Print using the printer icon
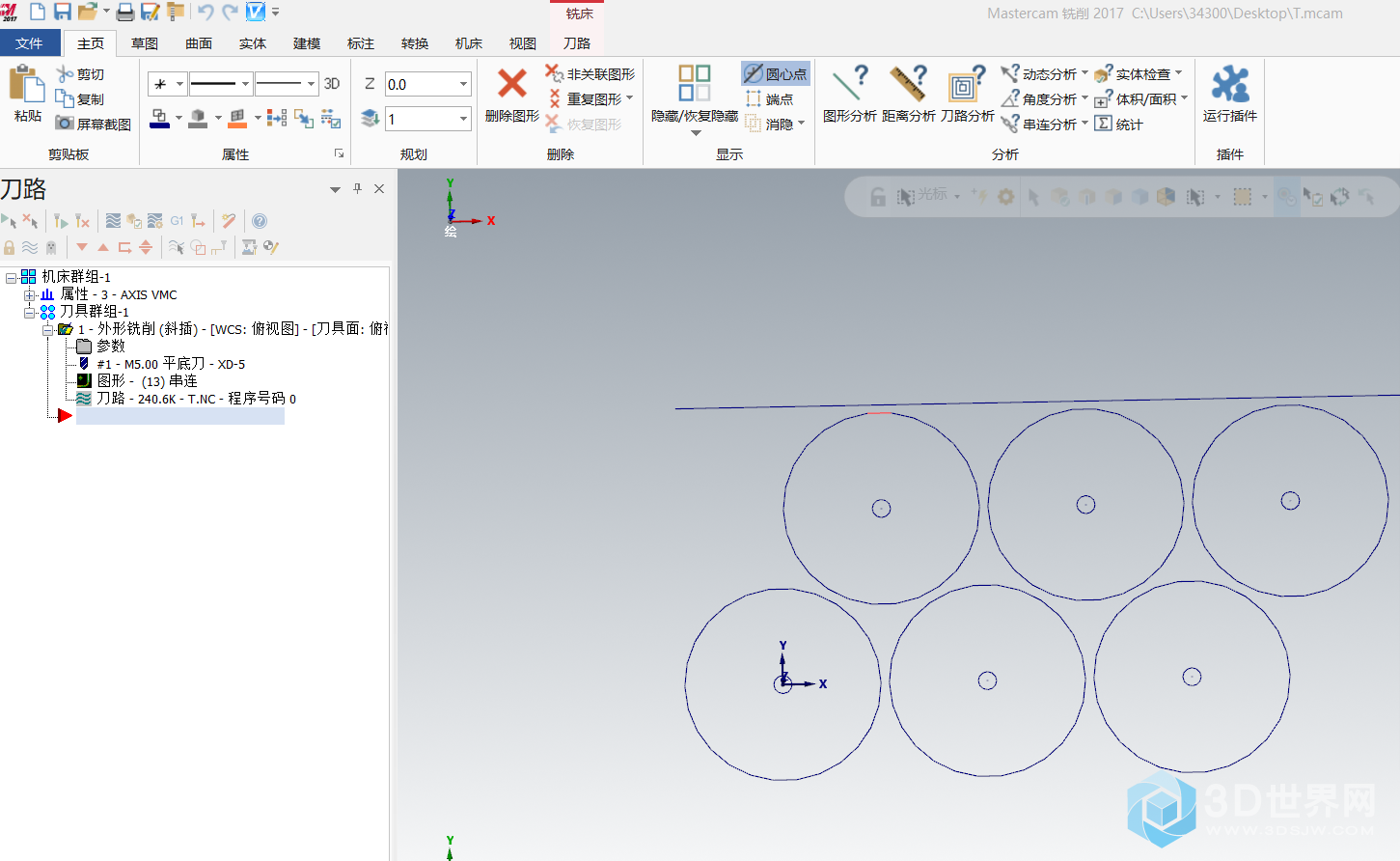The image size is (1400, 861). [x=125, y=12]
